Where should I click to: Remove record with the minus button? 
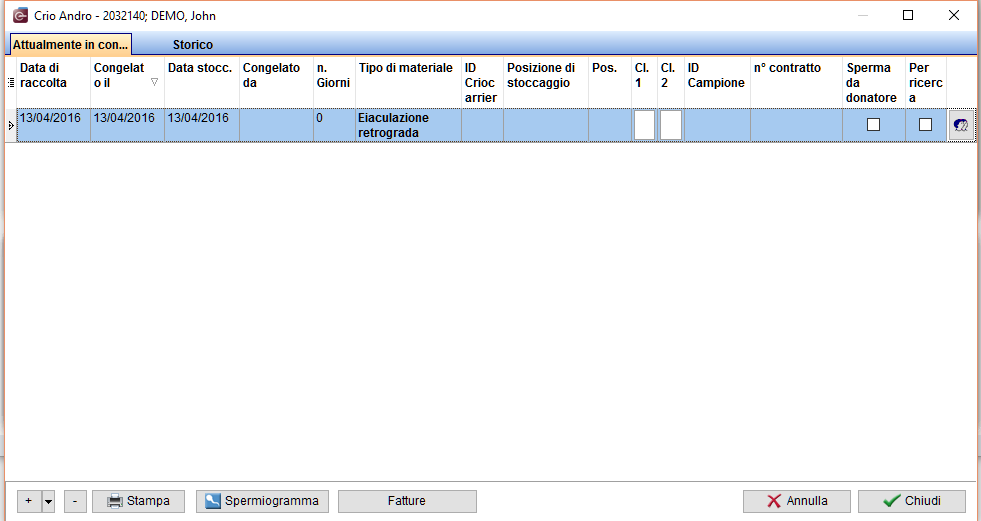coord(75,502)
